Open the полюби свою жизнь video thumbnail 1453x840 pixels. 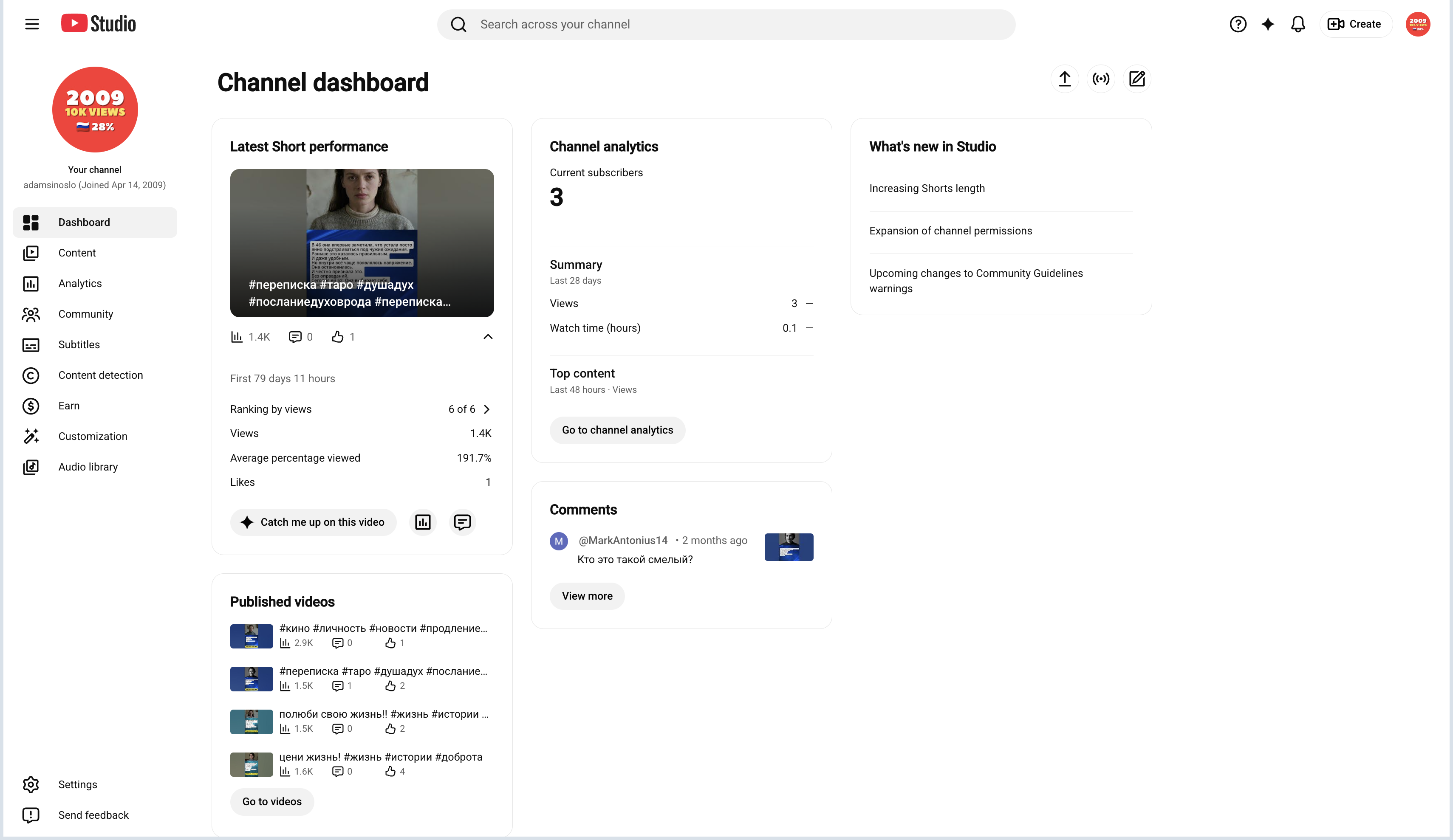[252, 722]
